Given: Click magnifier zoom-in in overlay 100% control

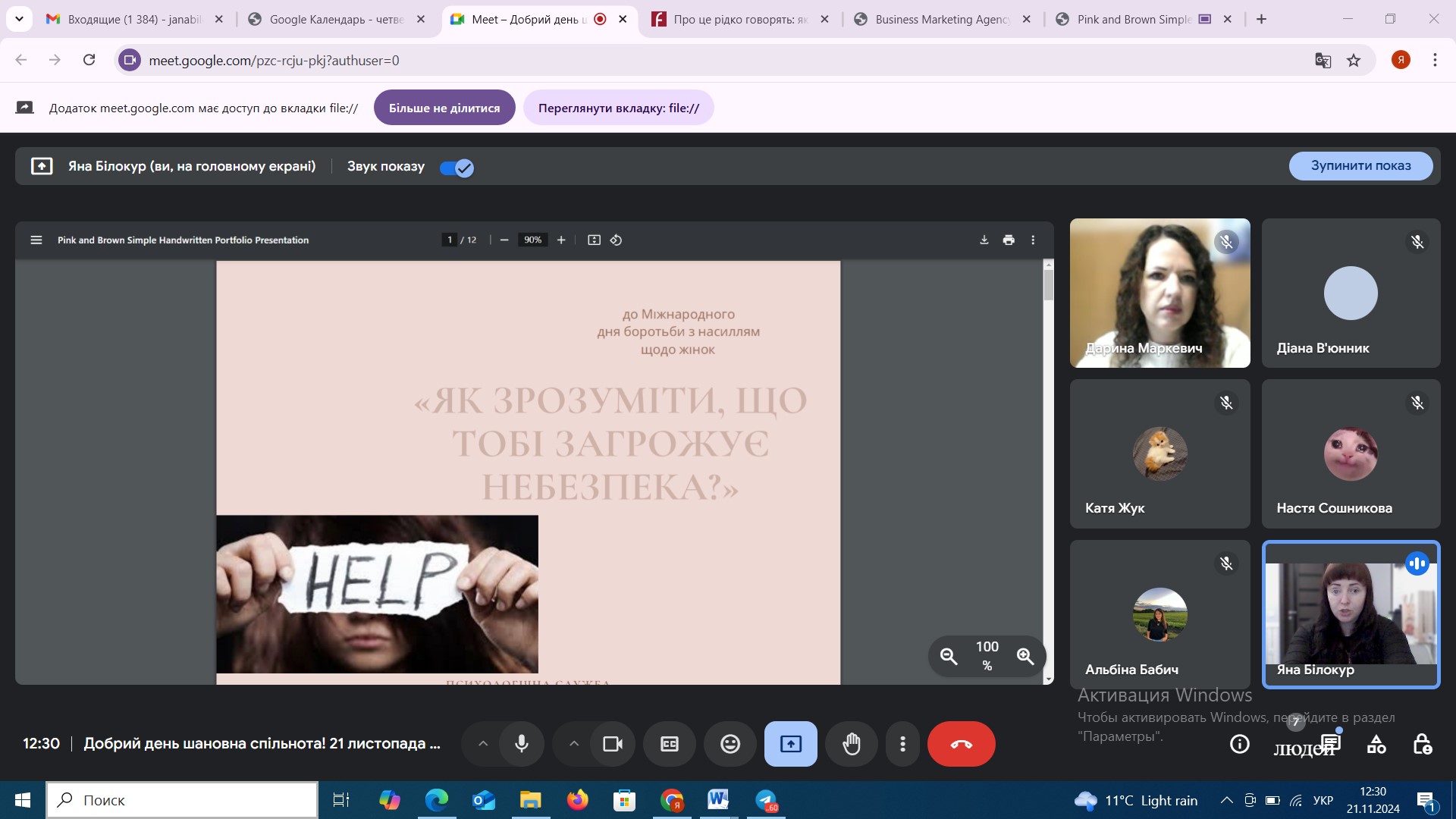Looking at the screenshot, I should 1025,656.
